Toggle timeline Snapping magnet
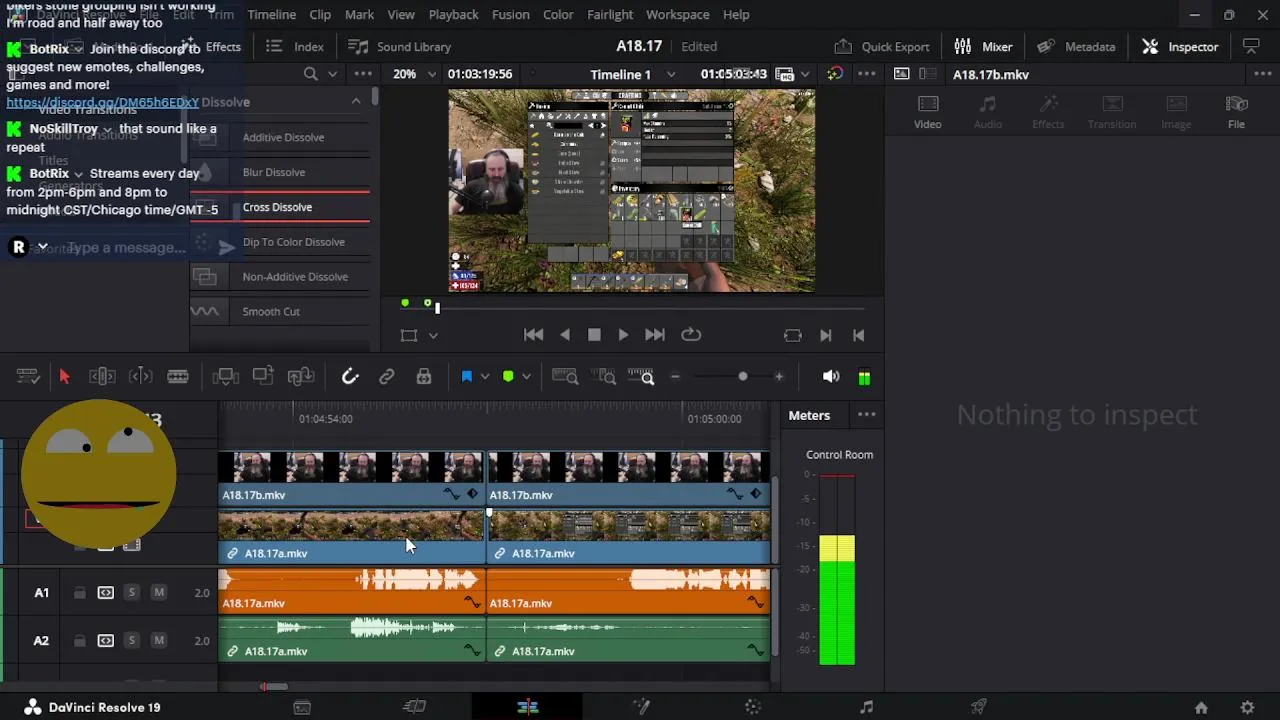This screenshot has height=720, width=1280. (350, 376)
